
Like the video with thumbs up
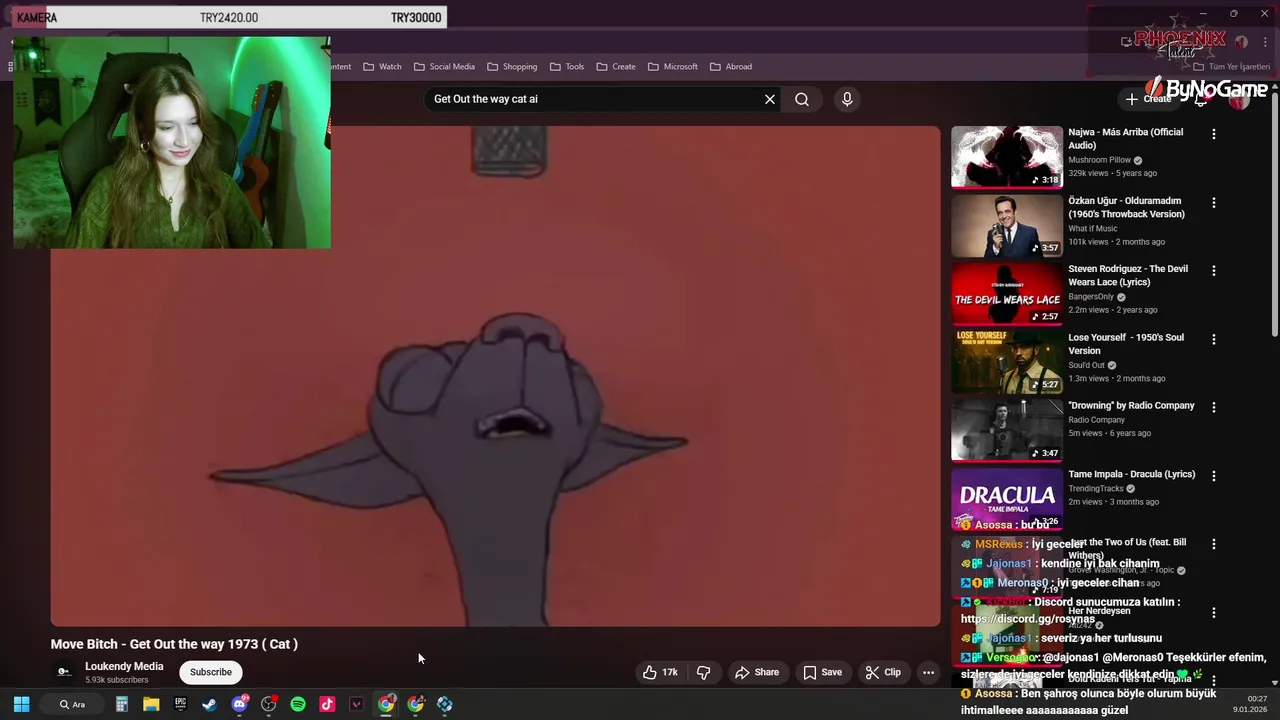[662, 672]
